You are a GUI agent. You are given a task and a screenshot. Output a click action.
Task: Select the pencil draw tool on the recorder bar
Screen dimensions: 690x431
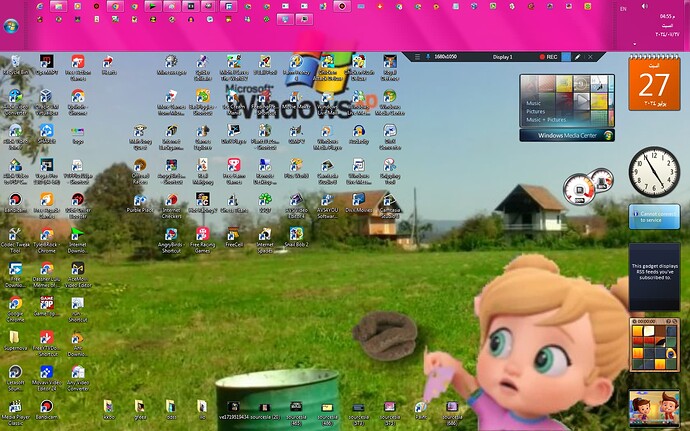click(577, 57)
